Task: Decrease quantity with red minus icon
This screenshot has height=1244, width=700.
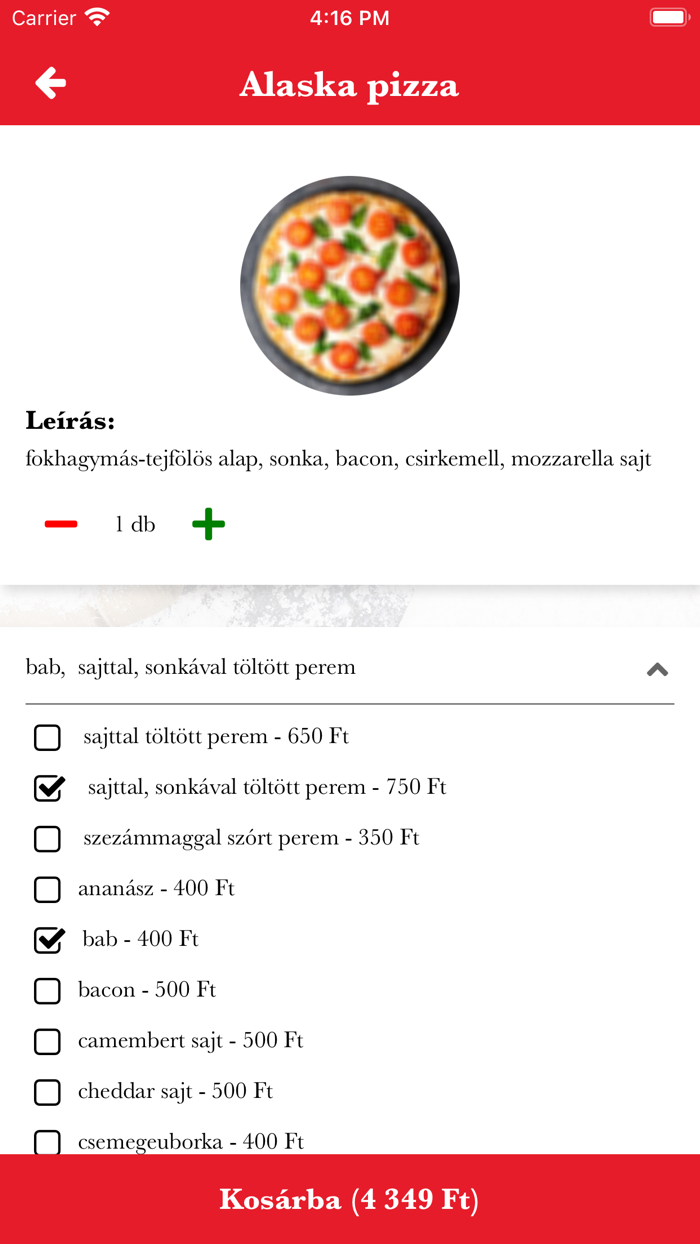Action: (x=61, y=524)
